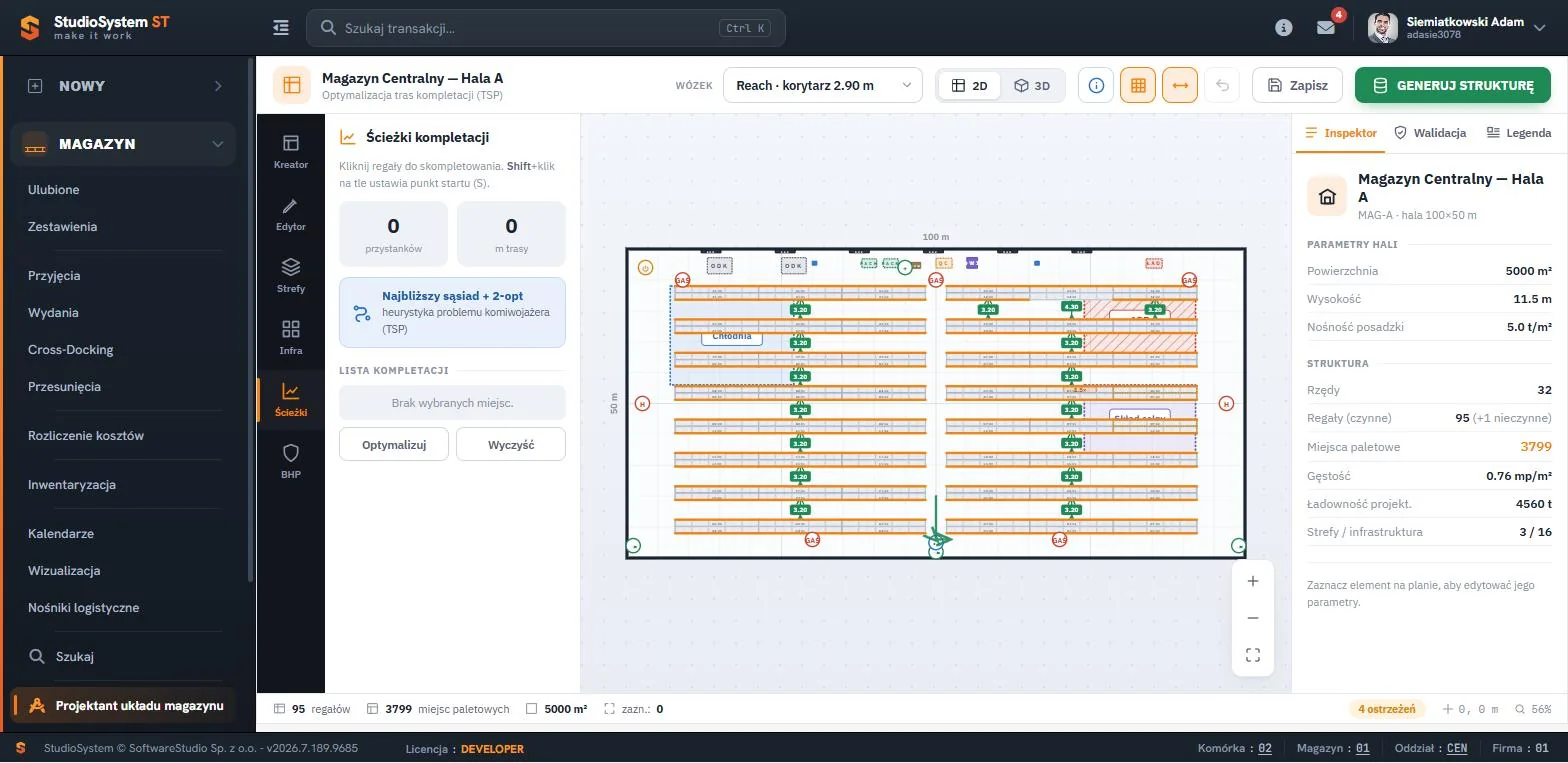
Task: Select the Najbliższy sąsiad + 2-opt card
Action: click(x=452, y=313)
